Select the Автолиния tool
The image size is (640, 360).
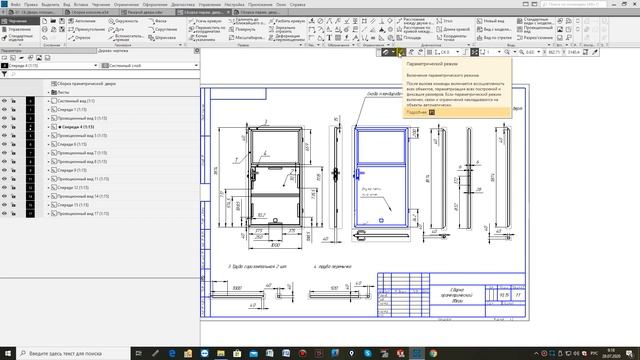point(82,21)
